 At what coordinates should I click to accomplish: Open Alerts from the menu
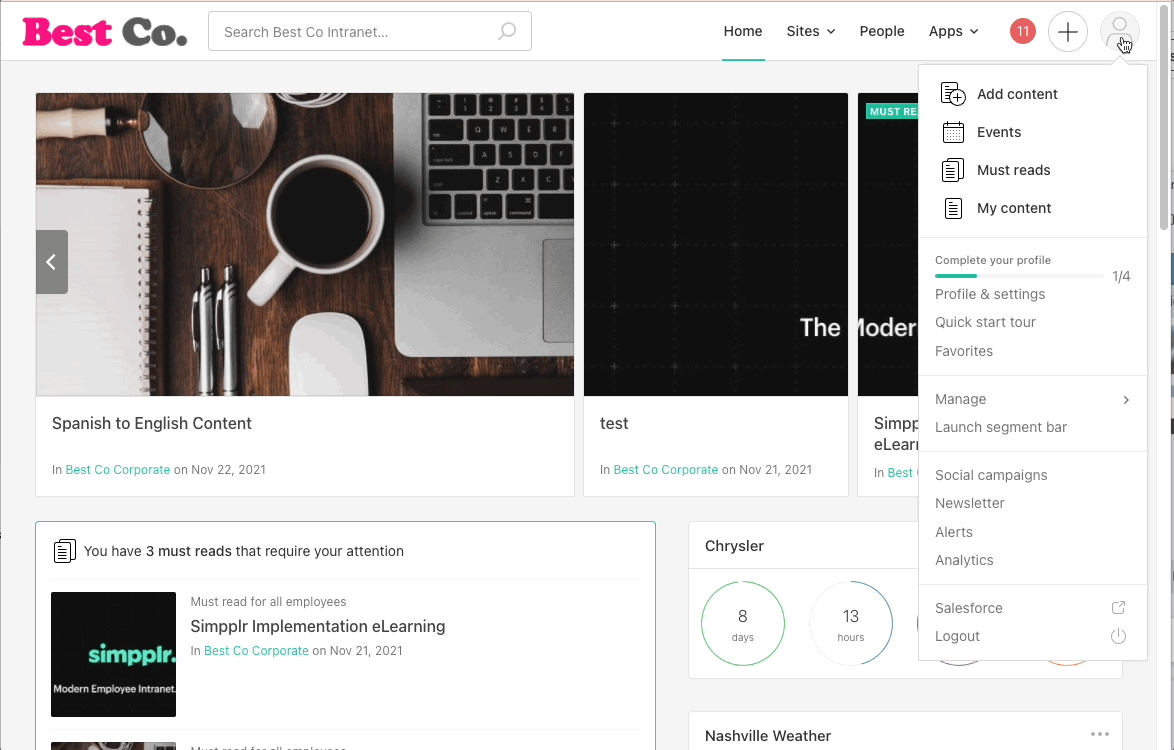(954, 532)
